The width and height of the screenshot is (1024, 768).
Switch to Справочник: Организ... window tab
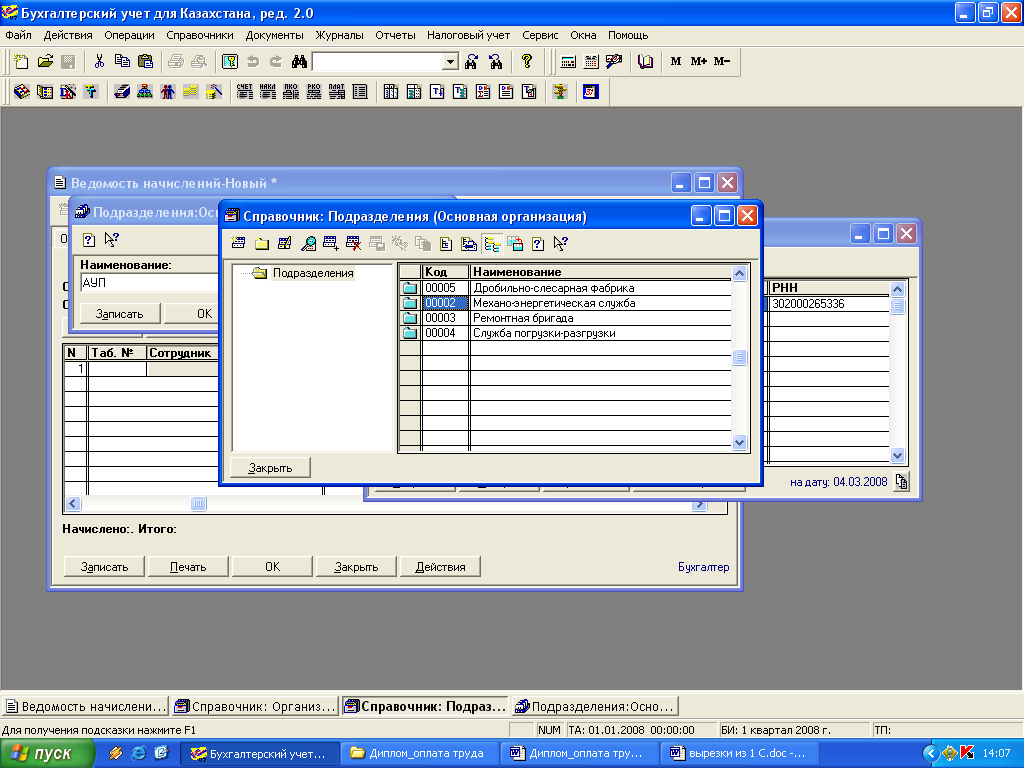coord(255,706)
